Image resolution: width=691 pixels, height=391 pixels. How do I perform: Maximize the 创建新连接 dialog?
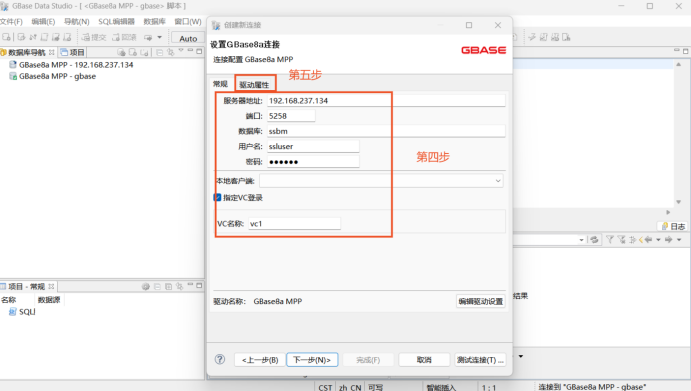coord(469,25)
